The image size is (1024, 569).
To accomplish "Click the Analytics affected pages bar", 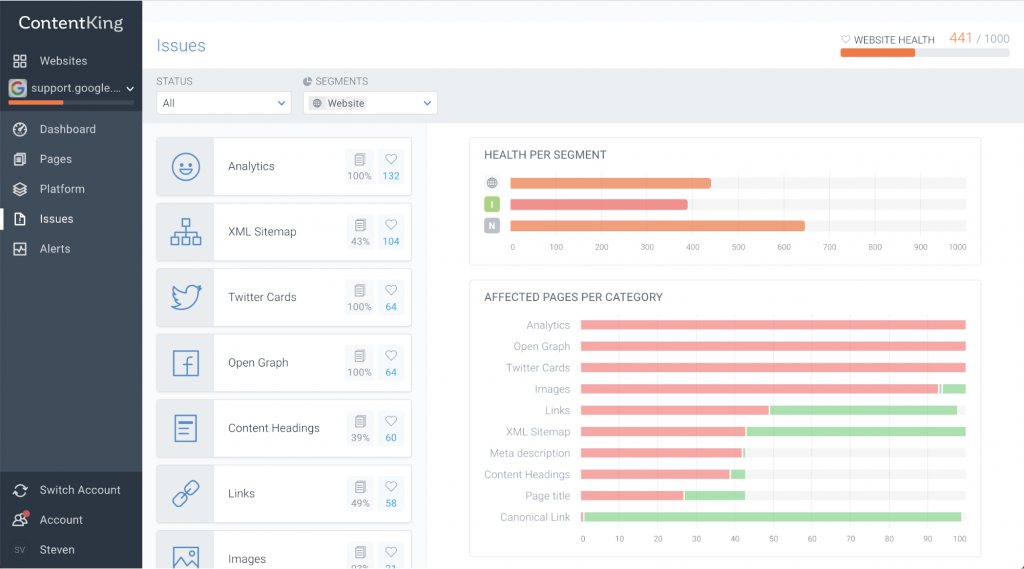I will pos(773,325).
